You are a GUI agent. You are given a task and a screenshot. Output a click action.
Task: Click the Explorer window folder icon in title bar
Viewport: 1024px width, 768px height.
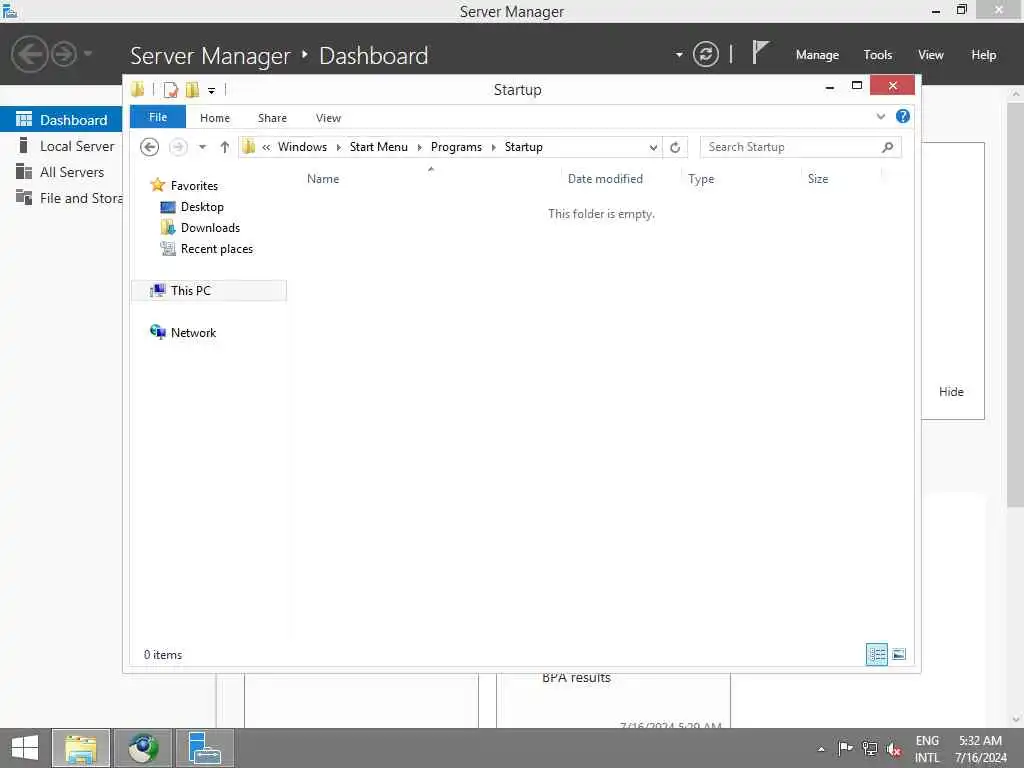pos(138,89)
